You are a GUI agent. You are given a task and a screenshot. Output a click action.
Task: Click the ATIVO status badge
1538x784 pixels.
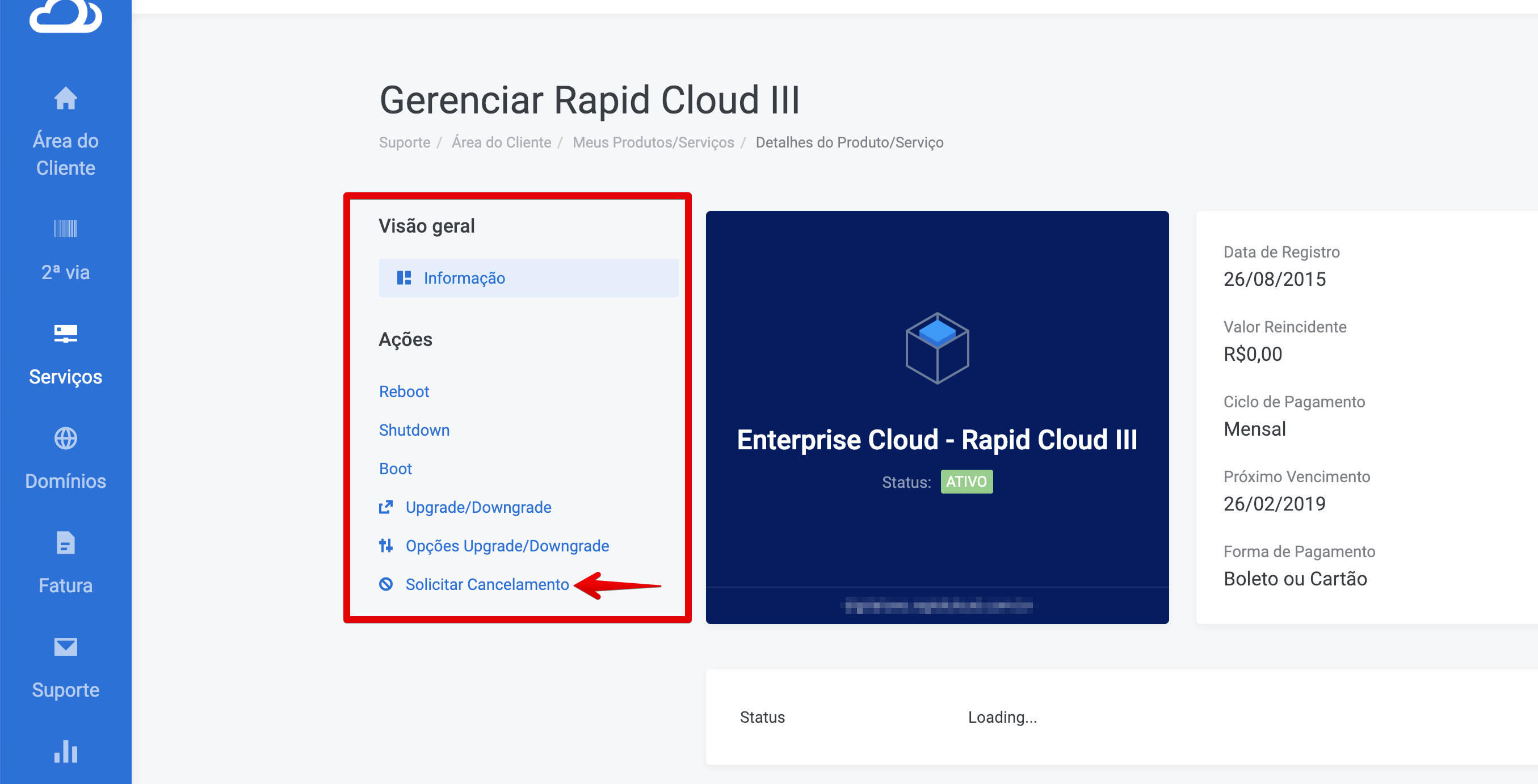(x=966, y=482)
